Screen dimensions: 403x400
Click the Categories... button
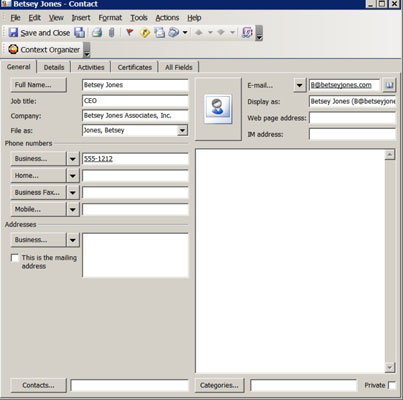(x=219, y=385)
